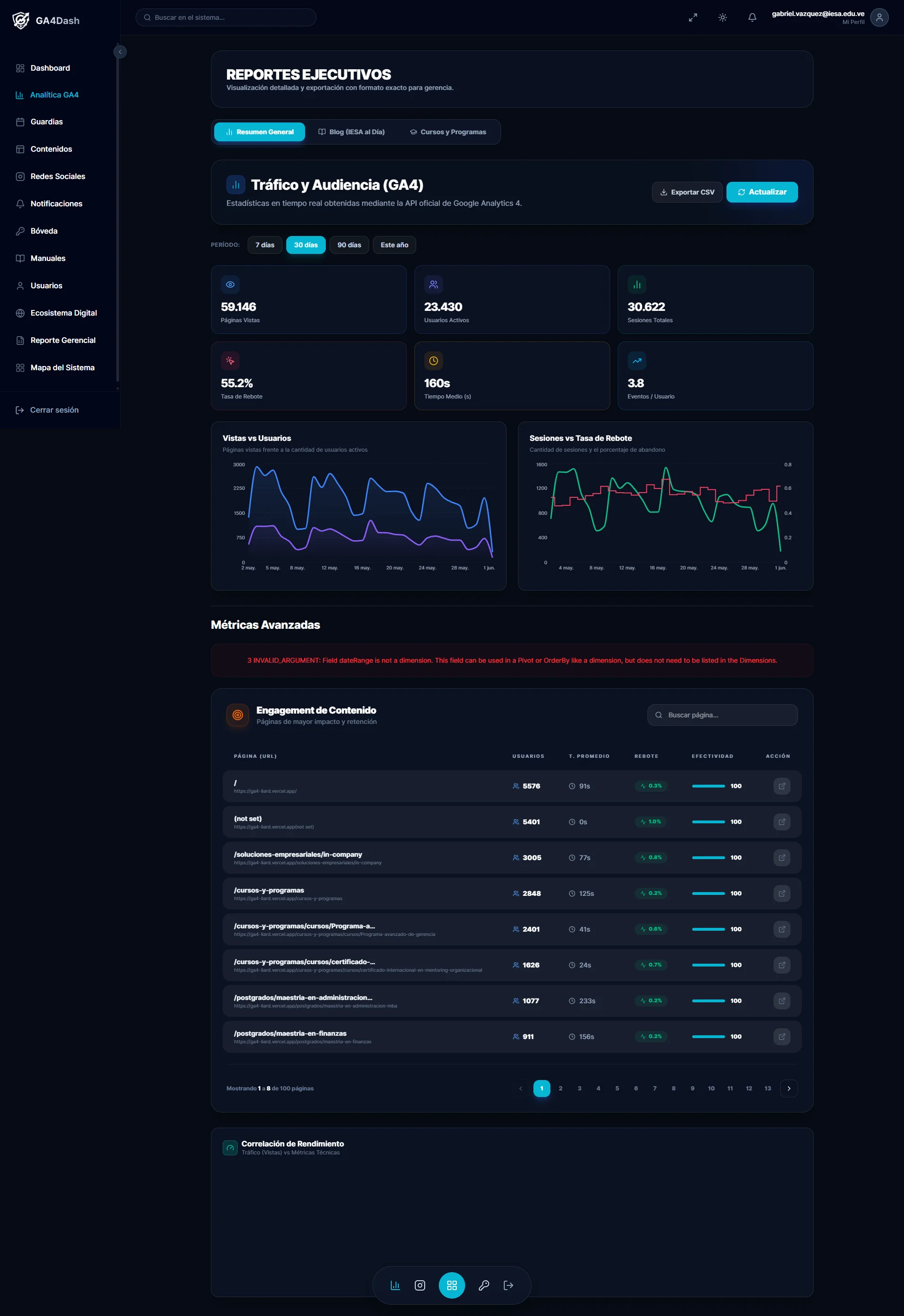The height and width of the screenshot is (1316, 904).
Task: Go to page 5 of results
Action: pyautogui.click(x=617, y=1088)
